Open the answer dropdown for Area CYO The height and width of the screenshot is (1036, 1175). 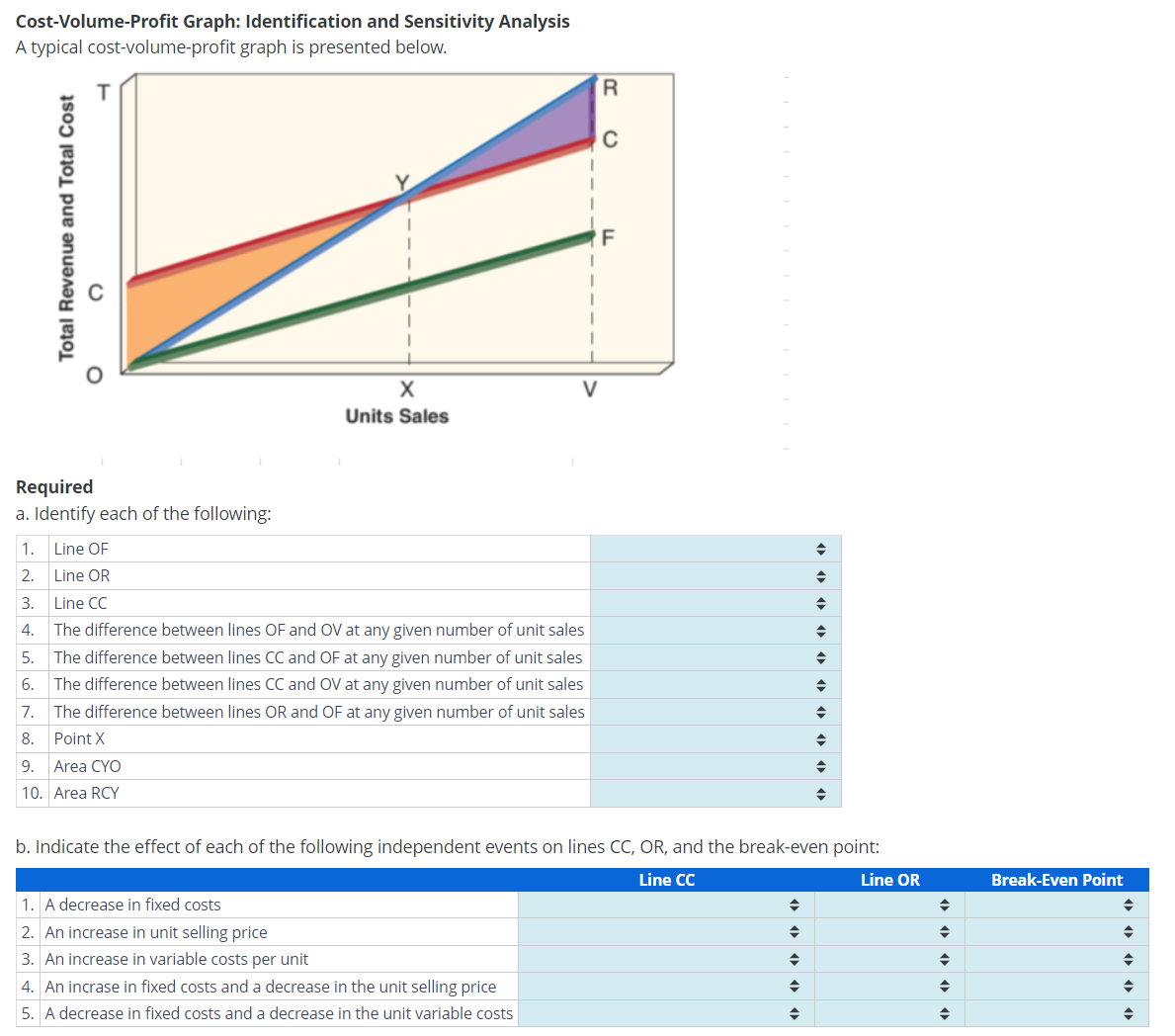(820, 765)
